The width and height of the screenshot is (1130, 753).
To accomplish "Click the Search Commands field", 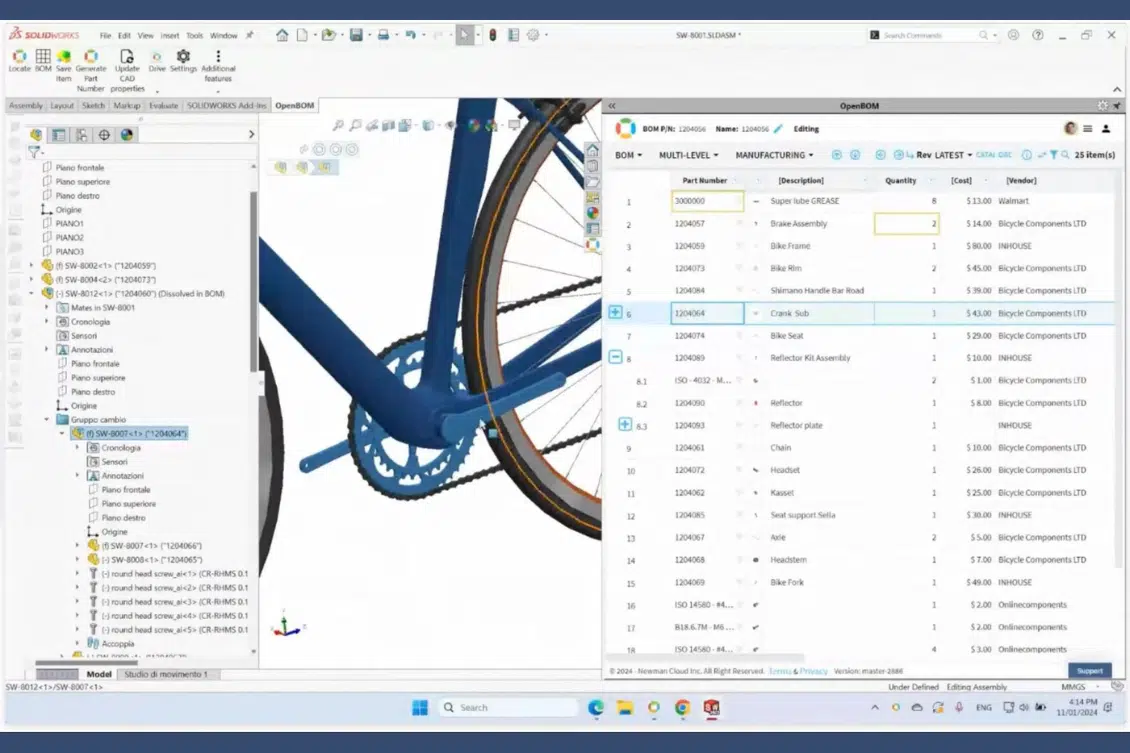I will 926,35.
